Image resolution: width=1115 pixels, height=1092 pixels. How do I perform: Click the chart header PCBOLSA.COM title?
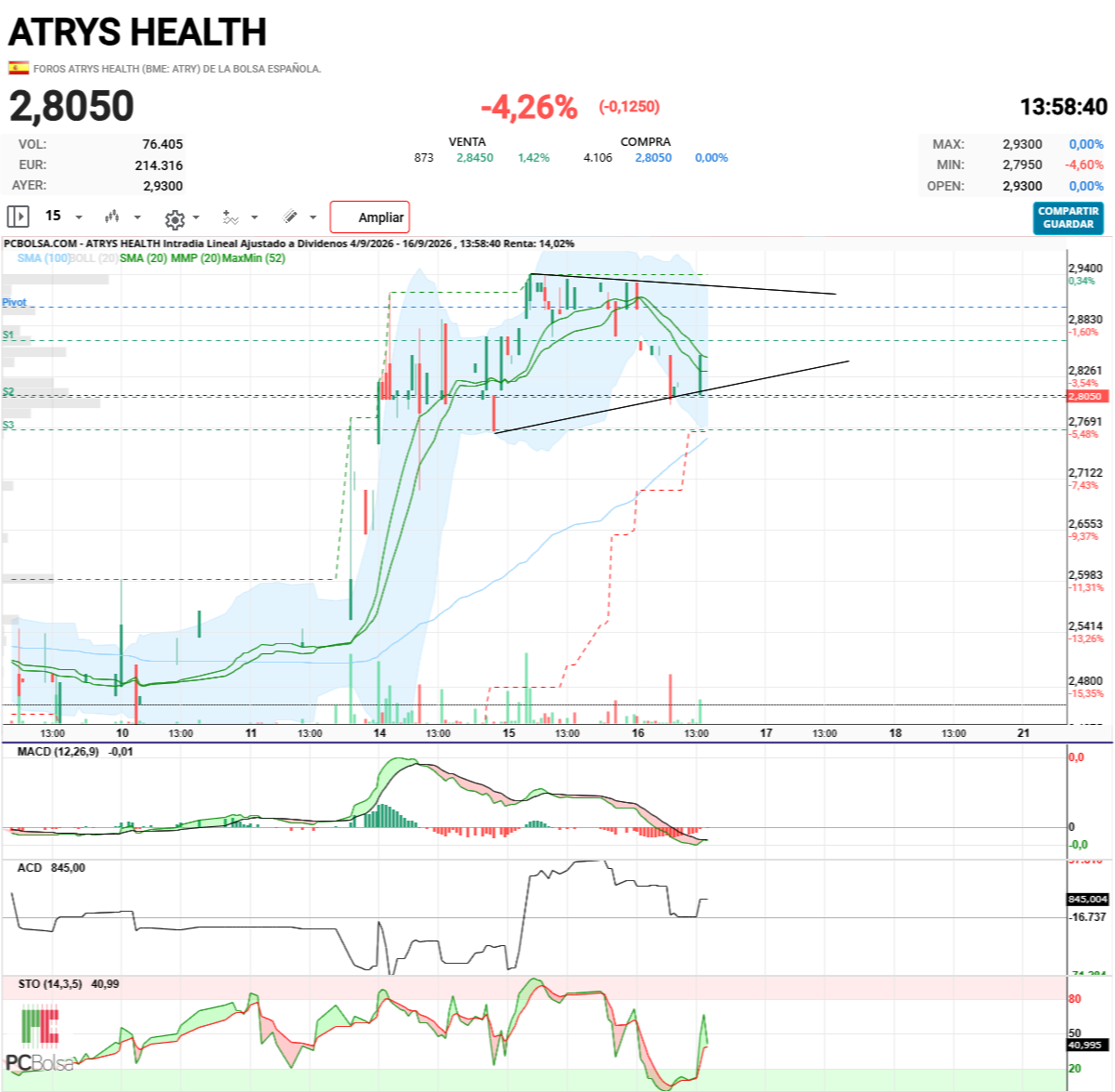[x=289, y=243]
